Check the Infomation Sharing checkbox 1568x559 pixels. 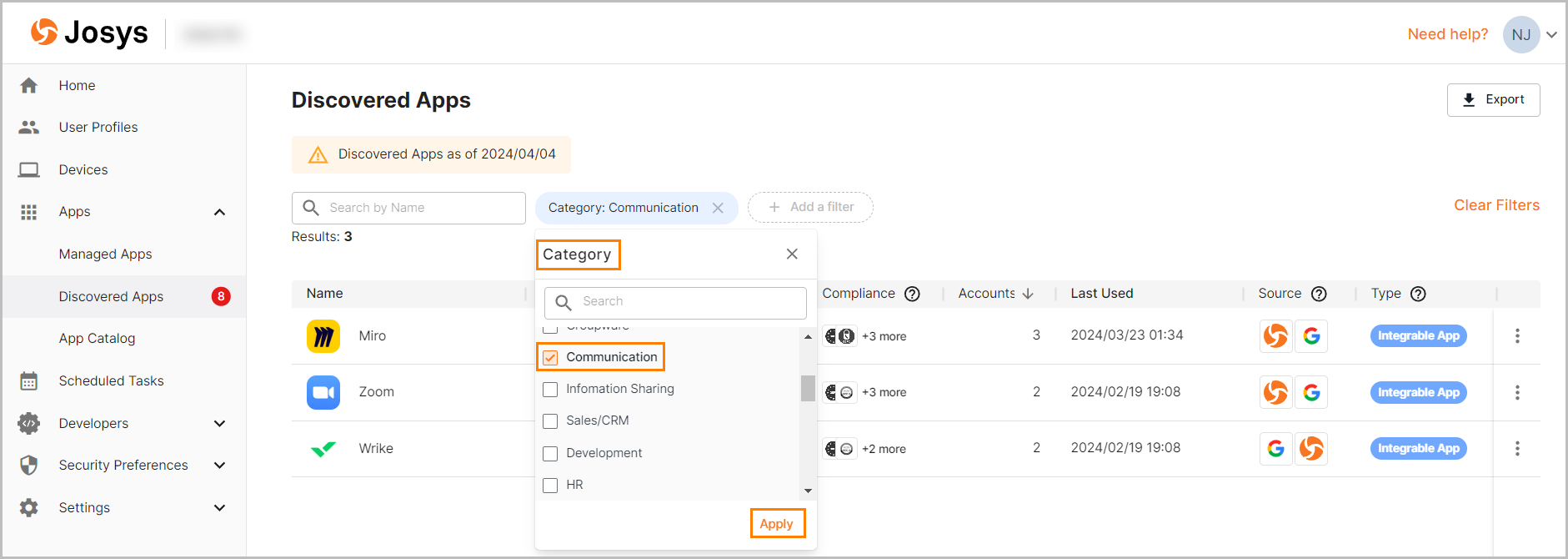tap(550, 390)
